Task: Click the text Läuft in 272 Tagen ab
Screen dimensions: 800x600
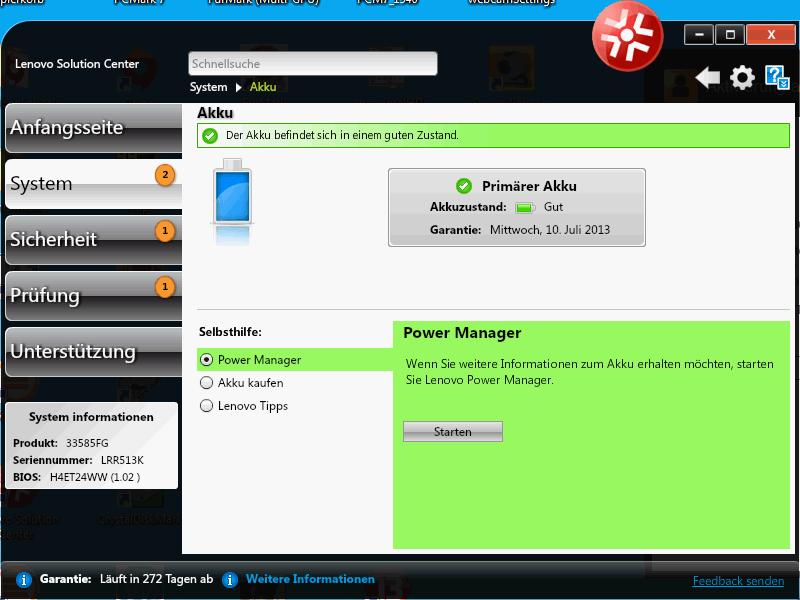Action: 157,579
